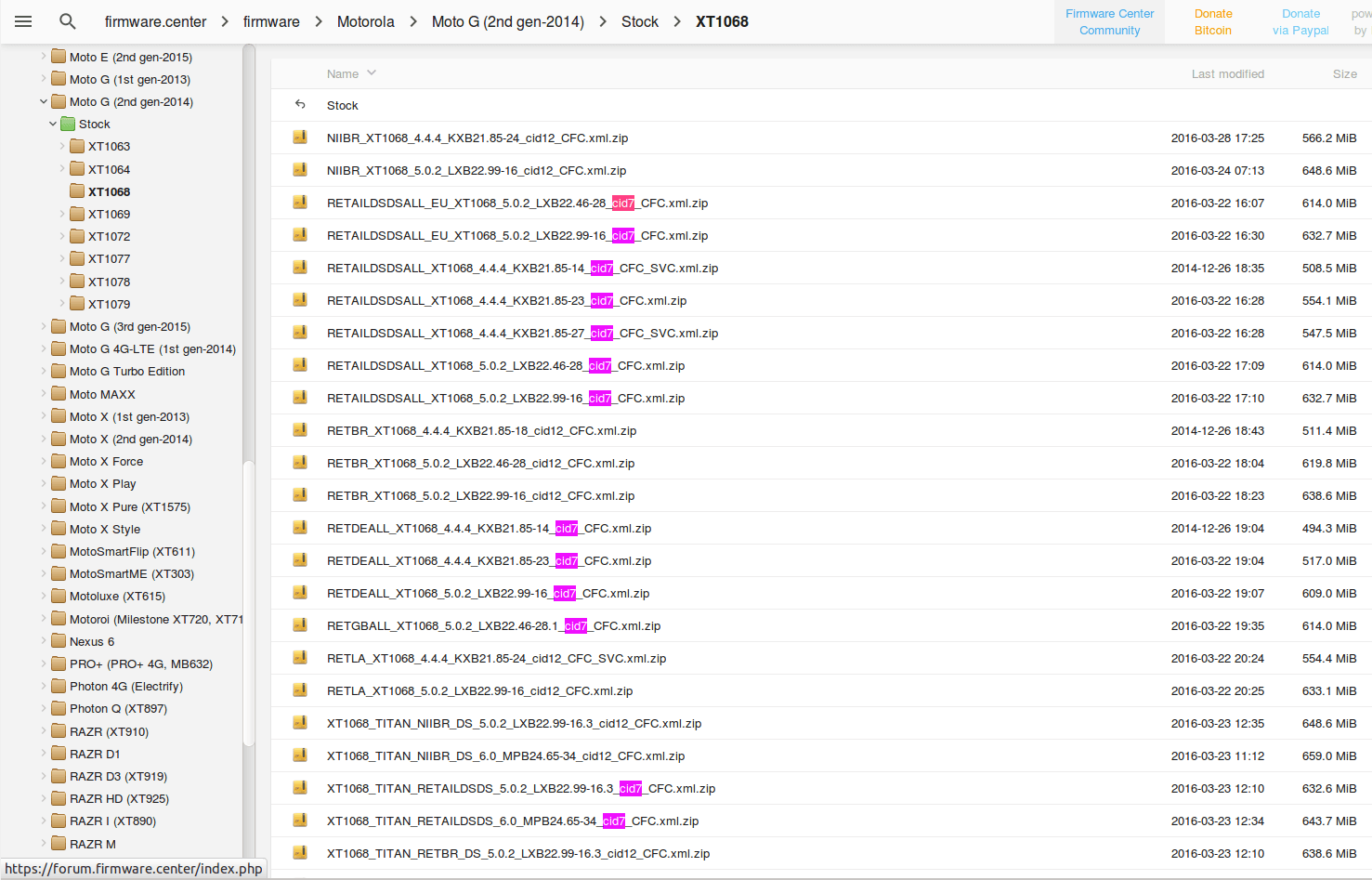1372x880 pixels.
Task: Click the XT1068 breadcrumb item
Action: point(722,21)
